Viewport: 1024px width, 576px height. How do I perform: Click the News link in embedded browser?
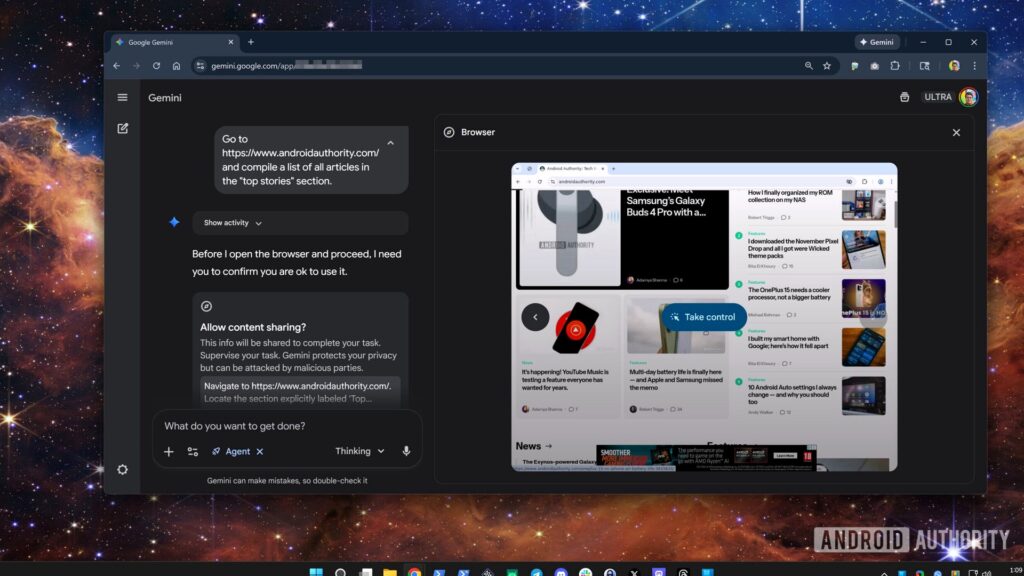click(x=534, y=446)
